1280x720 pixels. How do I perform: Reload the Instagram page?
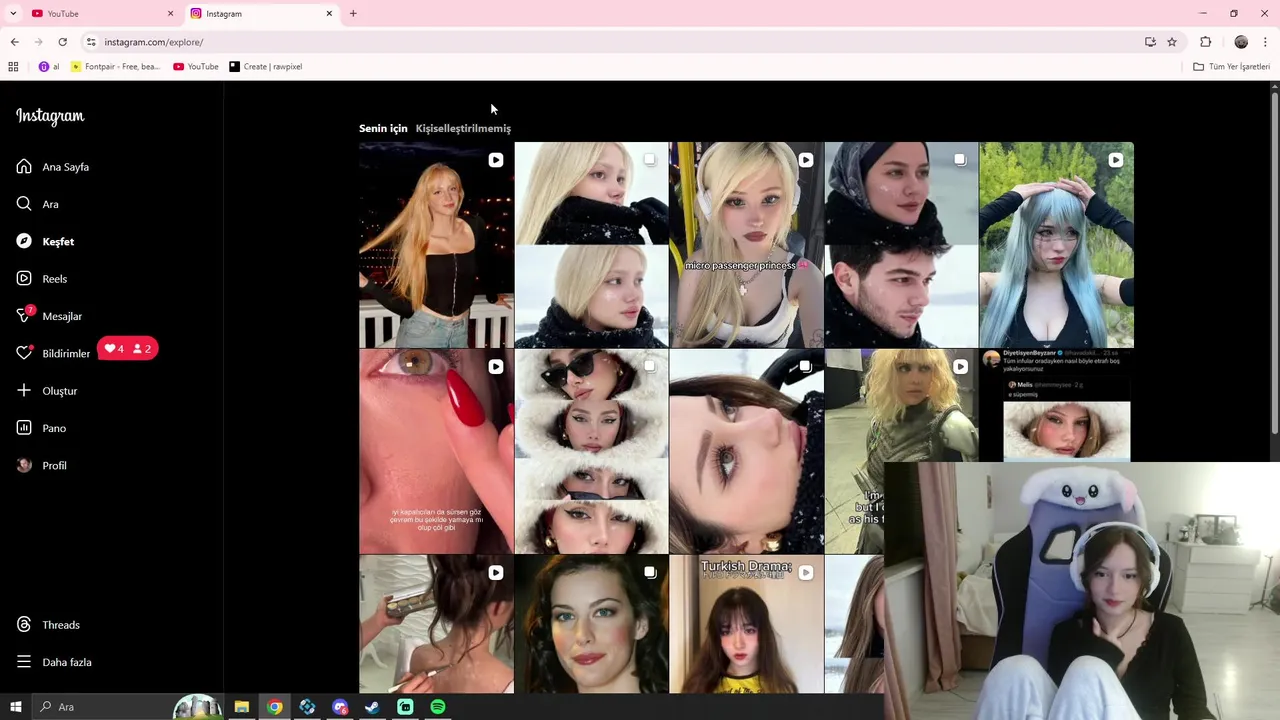tap(62, 42)
